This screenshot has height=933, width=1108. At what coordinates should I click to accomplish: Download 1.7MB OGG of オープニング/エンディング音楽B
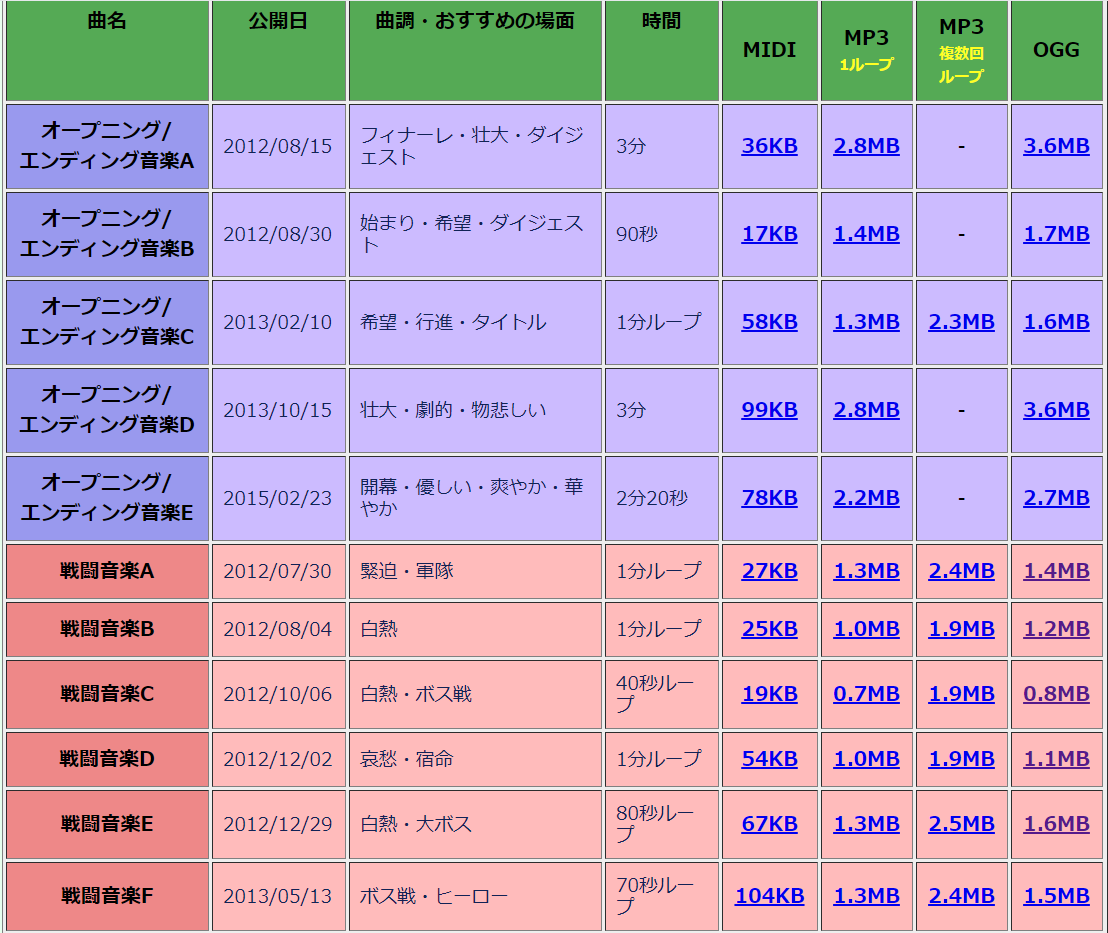click(1056, 234)
